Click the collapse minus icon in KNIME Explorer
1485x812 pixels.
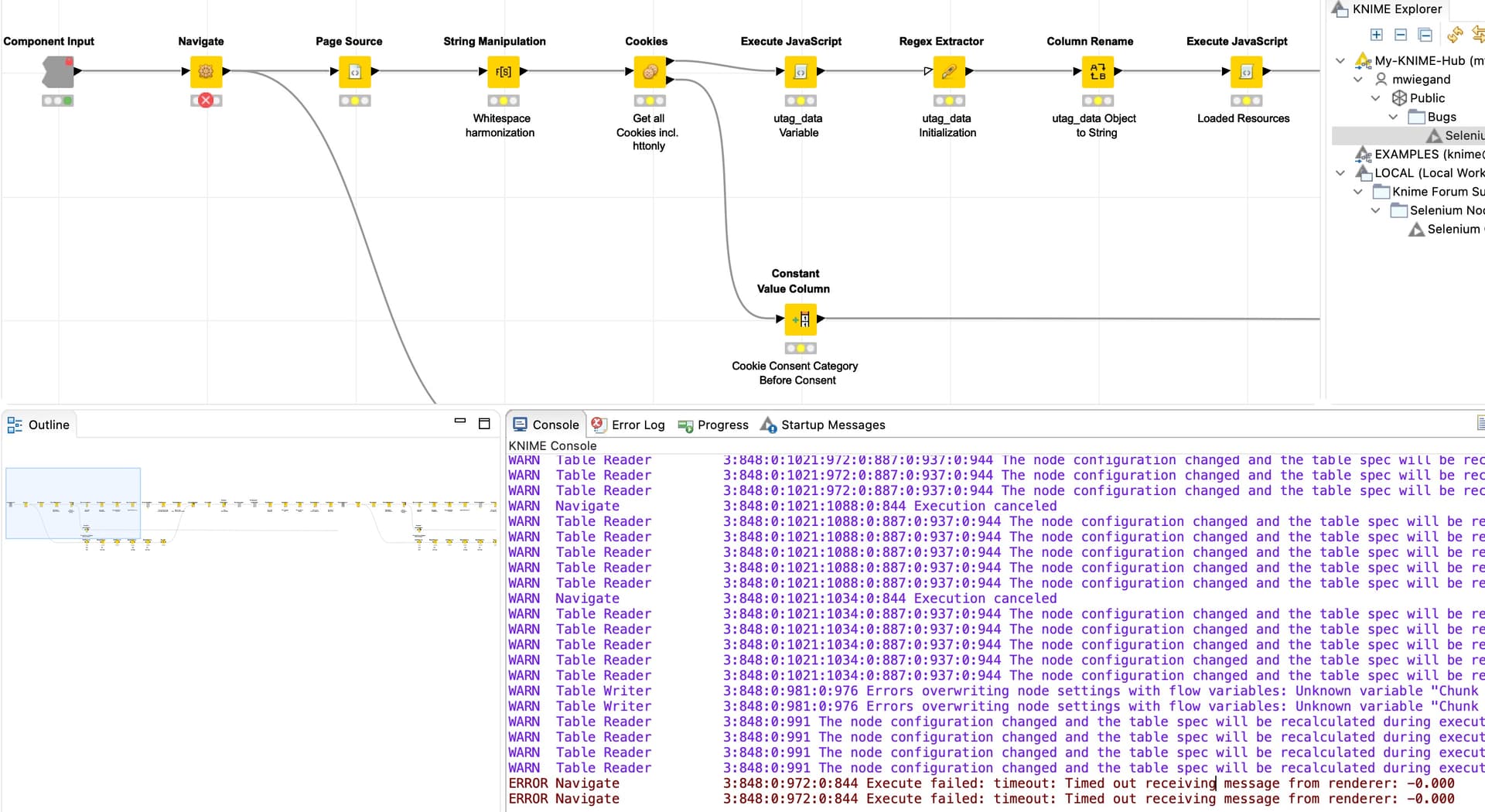point(1401,35)
